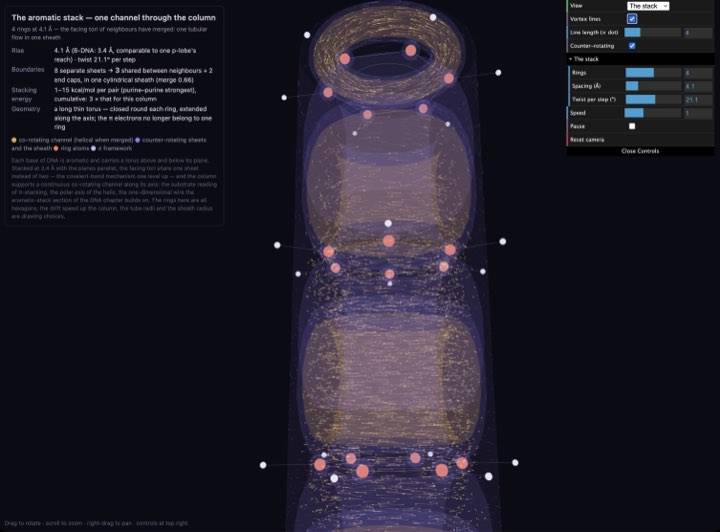Click the 'Stacking energy' label in the info panel
Image resolution: width=720 pixels, height=532 pixels.
(x=24, y=94)
